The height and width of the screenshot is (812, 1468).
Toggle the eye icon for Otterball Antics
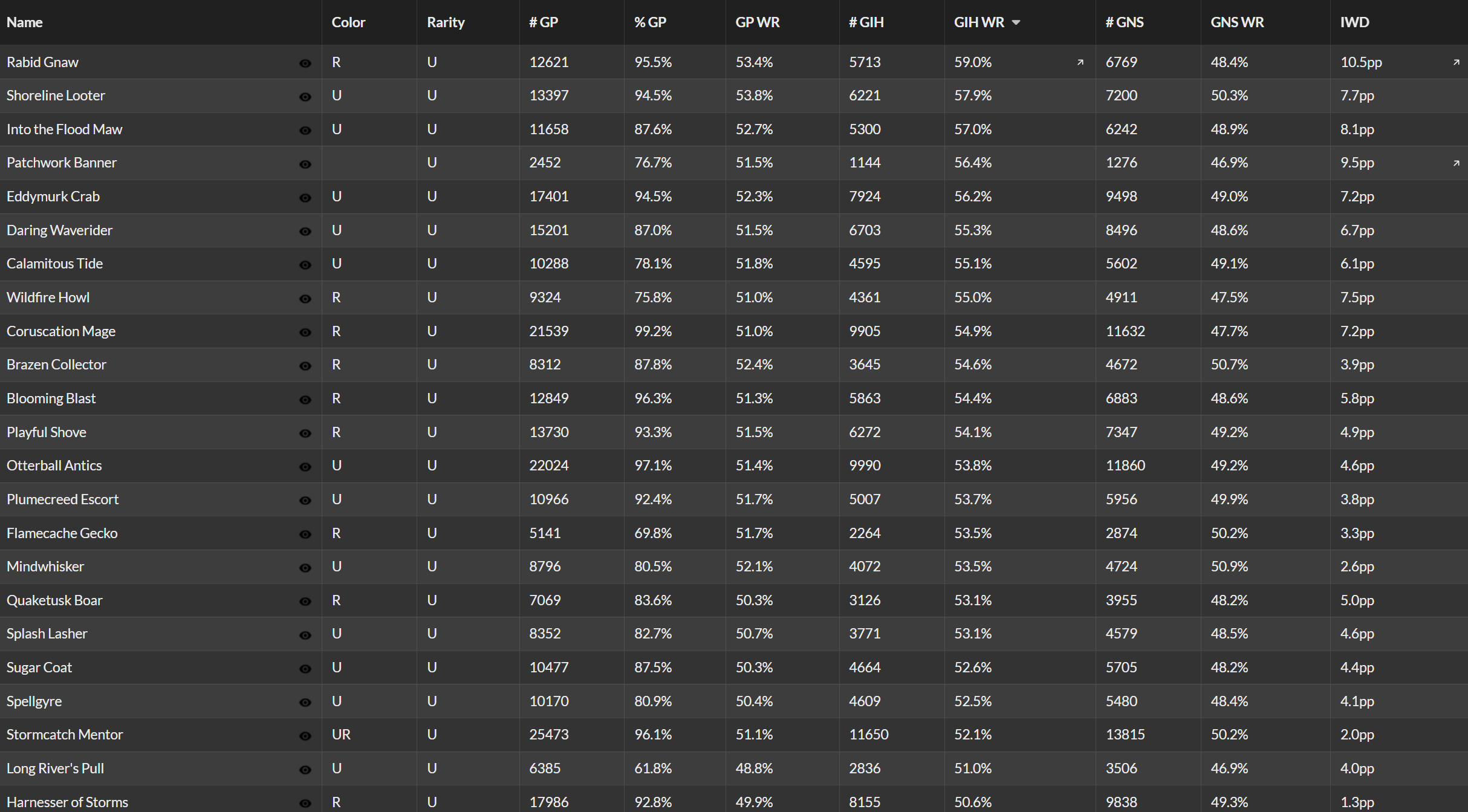point(305,467)
